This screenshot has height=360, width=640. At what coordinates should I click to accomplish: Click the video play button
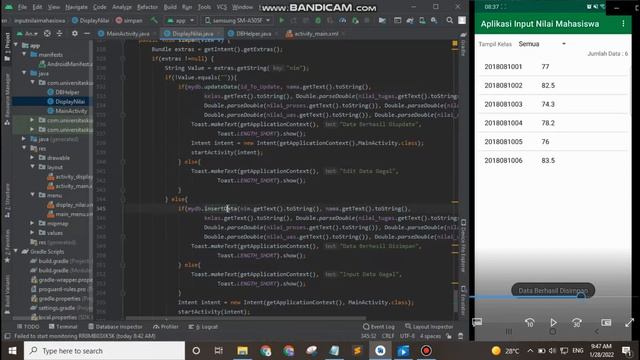[553, 322]
